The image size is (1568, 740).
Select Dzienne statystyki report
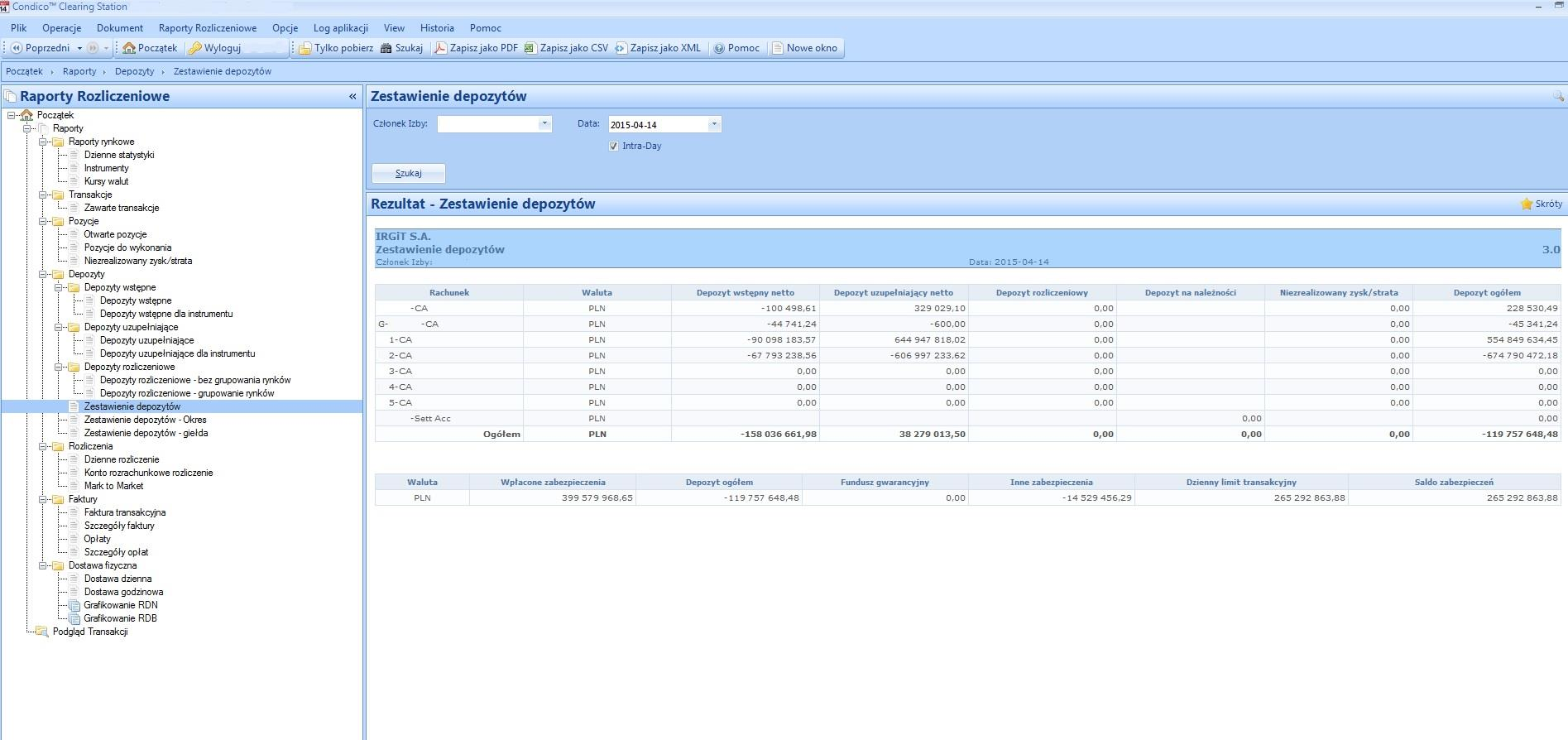tap(119, 155)
